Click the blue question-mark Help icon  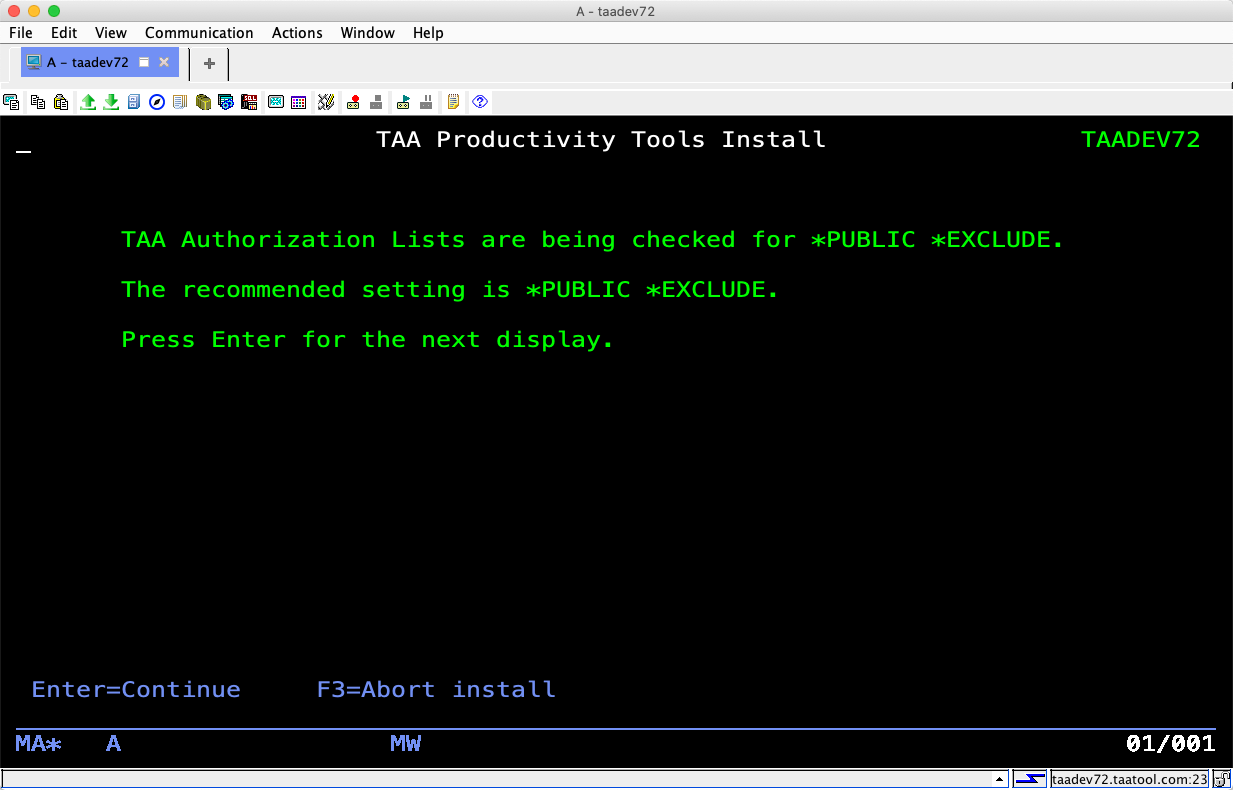480,102
